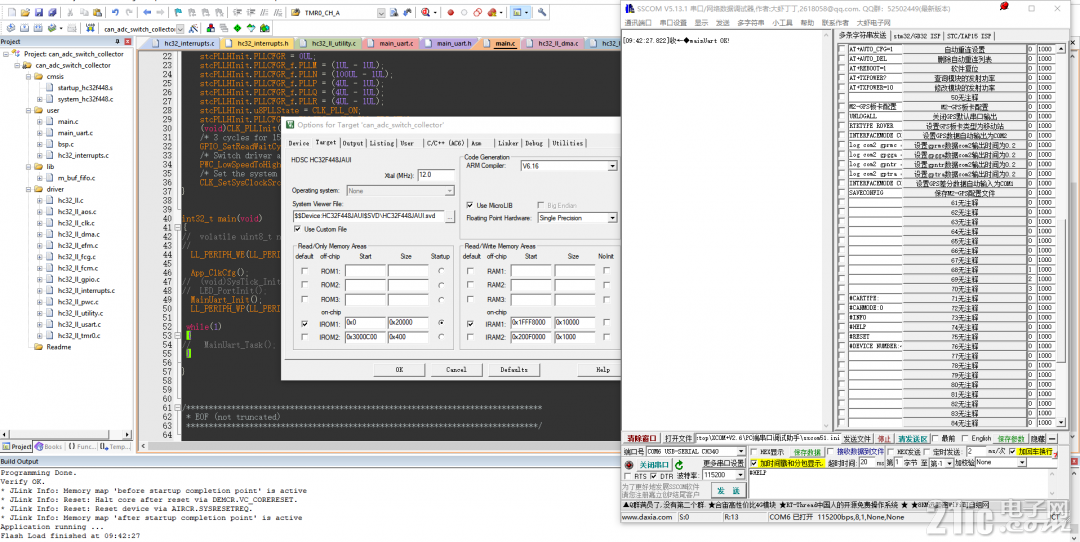Uncheck the IRAM1 default checkbox
1080x542 pixels.
click(470, 322)
